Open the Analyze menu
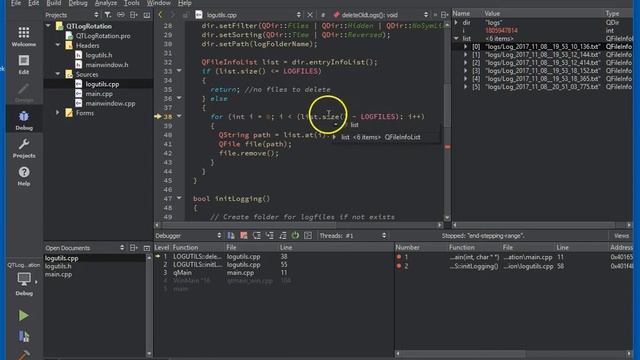 (105, 3)
